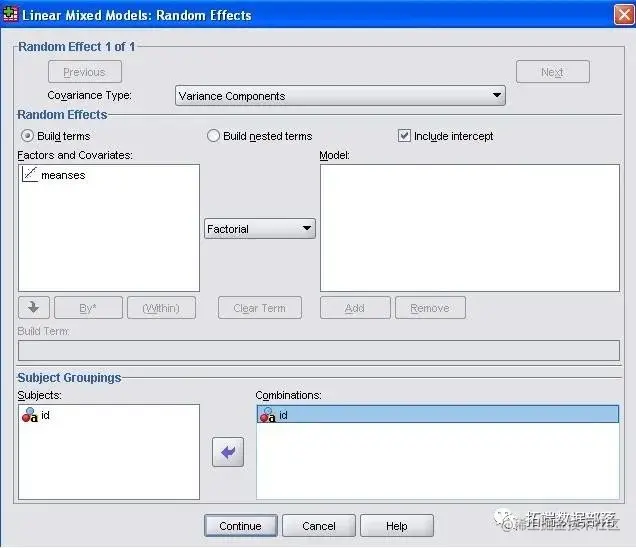Click the Add button
Screen dimensions: 636x548
coord(355,308)
